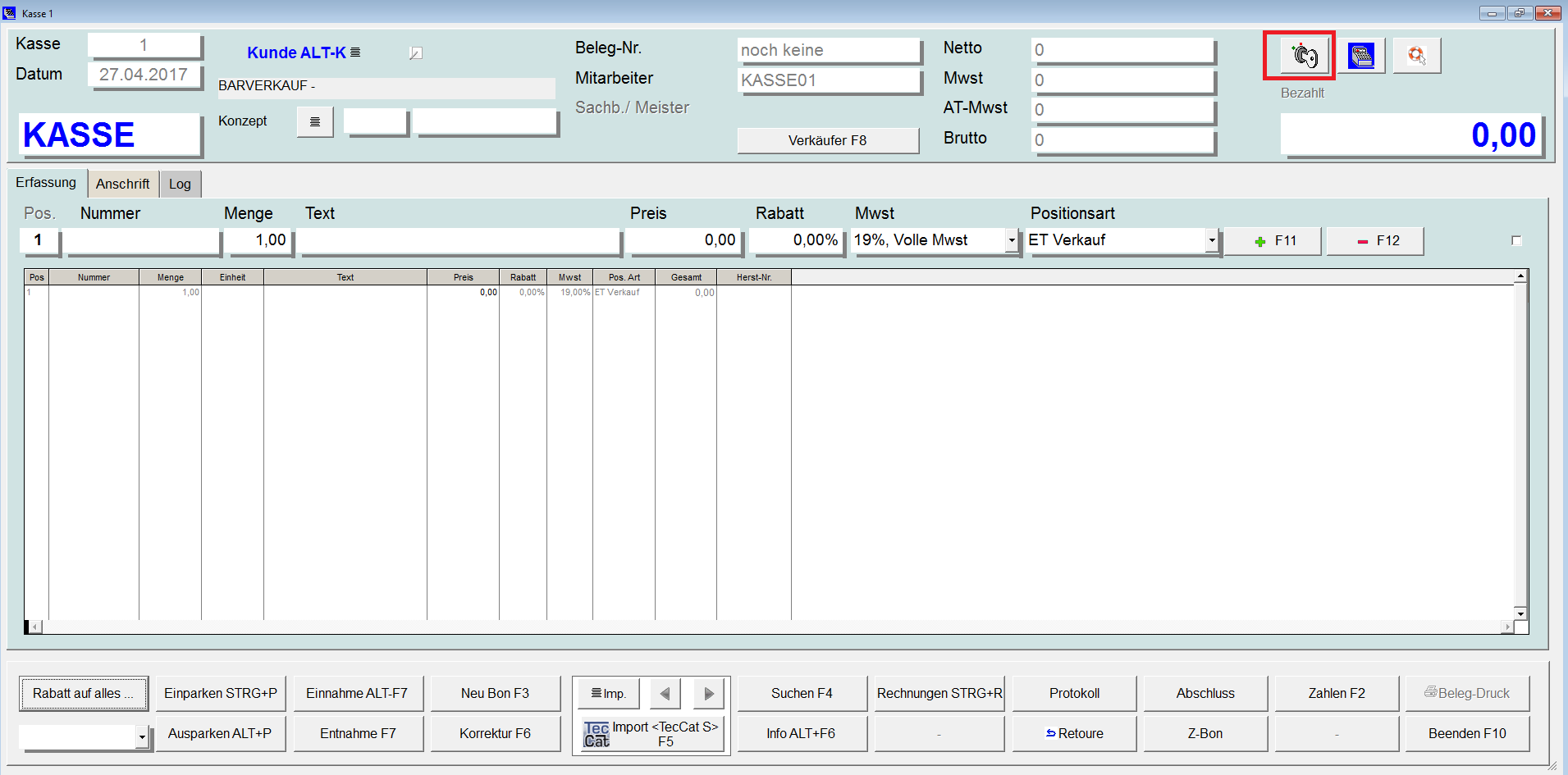This screenshot has height=775, width=1568.
Task: Click the Preis input field
Action: tap(684, 240)
